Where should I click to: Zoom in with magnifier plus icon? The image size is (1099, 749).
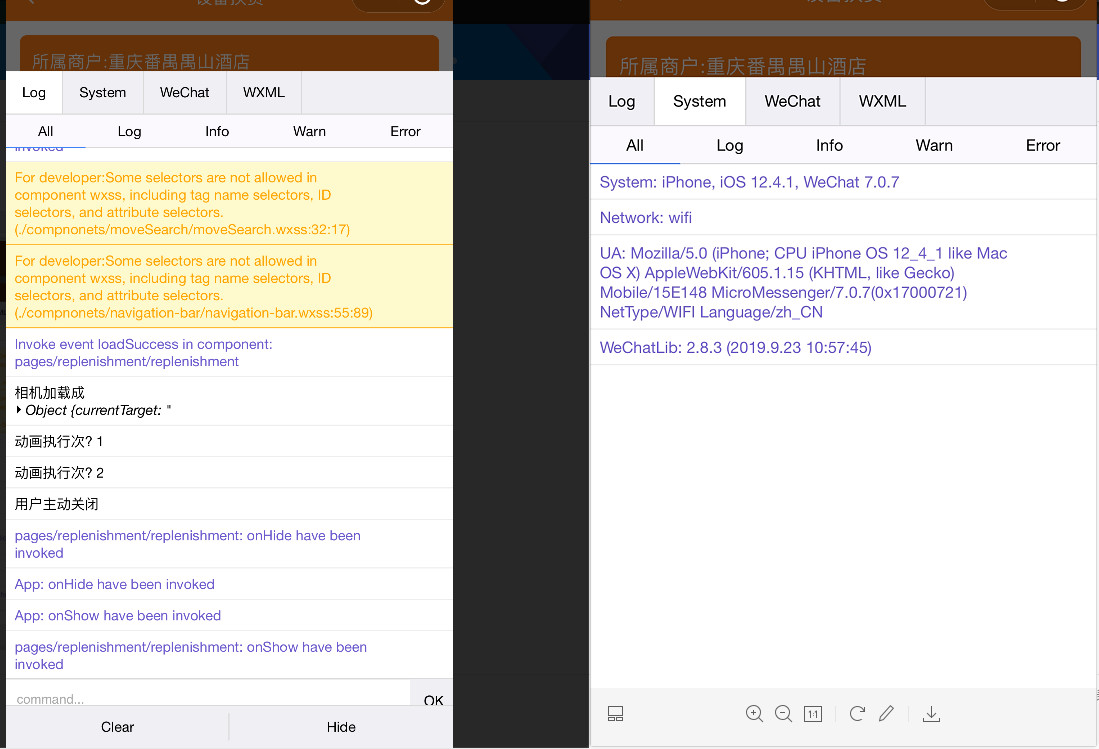754,714
